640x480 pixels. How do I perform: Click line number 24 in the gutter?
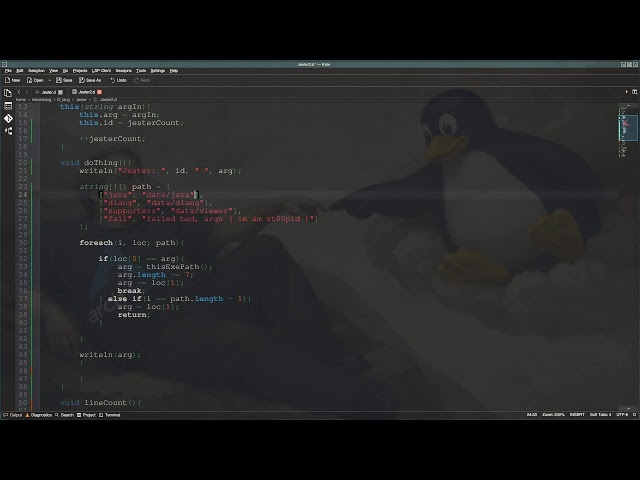[x=23, y=195]
